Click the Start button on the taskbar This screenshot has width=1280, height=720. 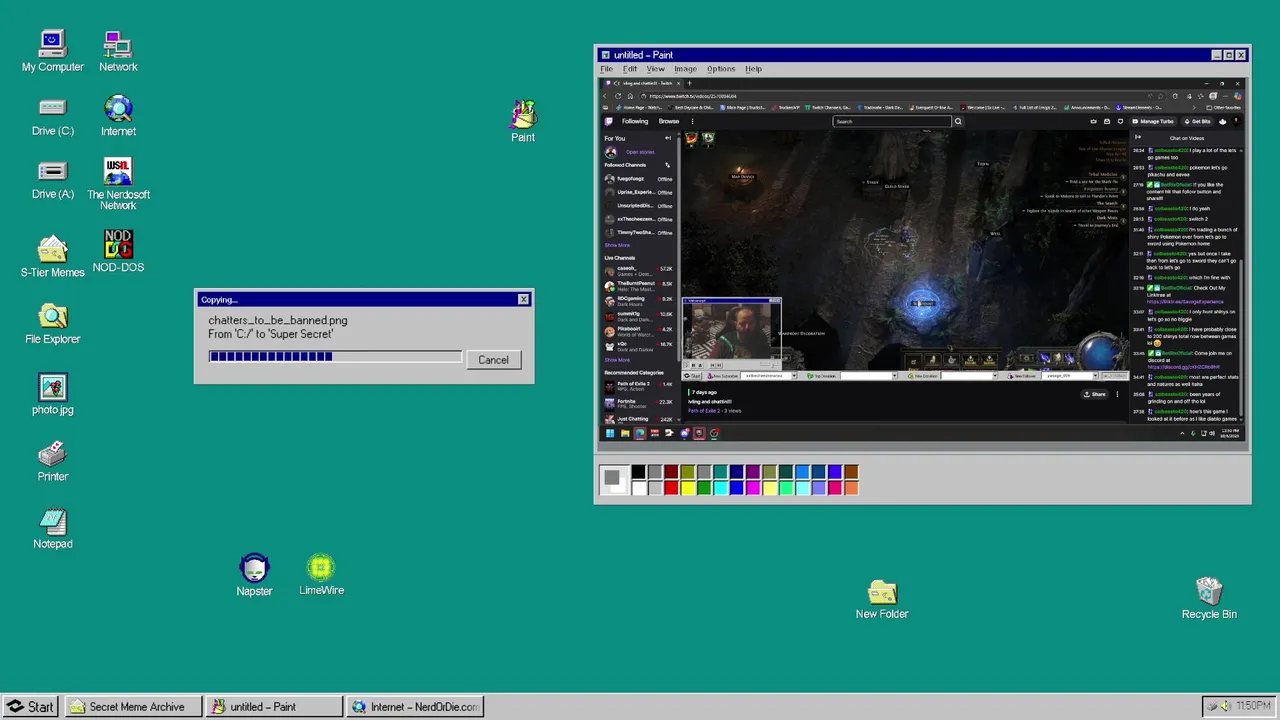point(31,706)
